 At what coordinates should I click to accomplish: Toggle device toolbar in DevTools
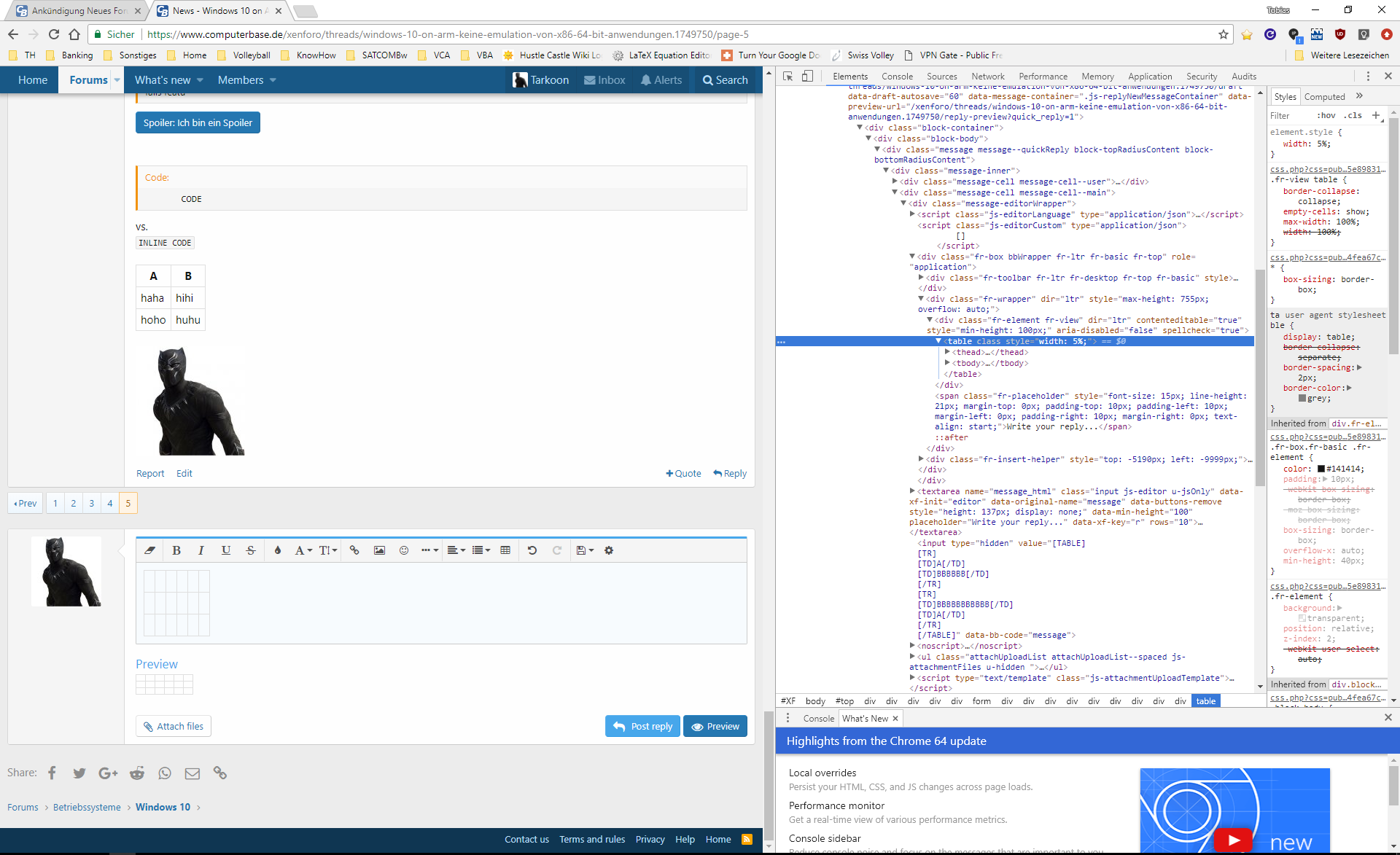[x=807, y=76]
